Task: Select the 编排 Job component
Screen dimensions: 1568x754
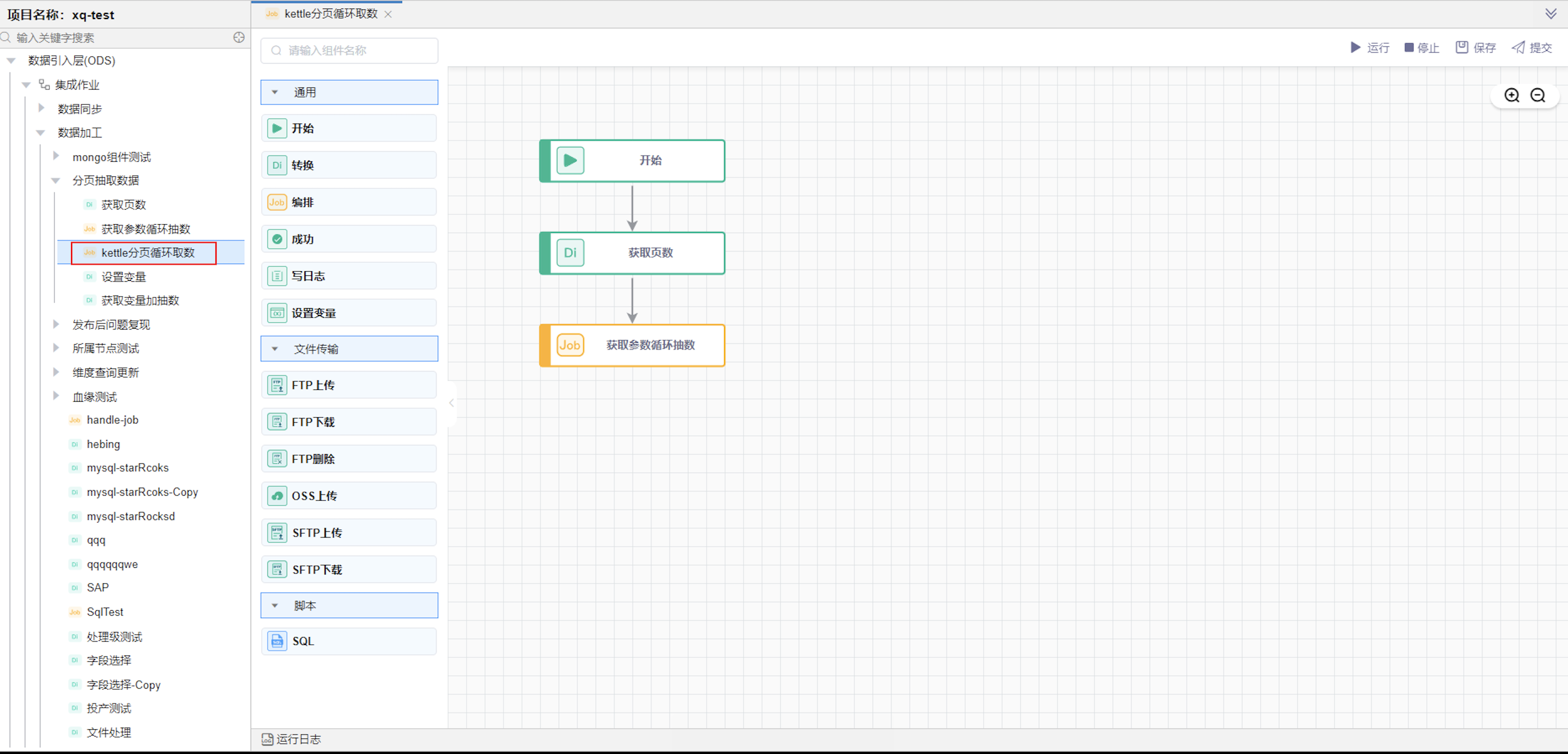Action: (x=349, y=202)
